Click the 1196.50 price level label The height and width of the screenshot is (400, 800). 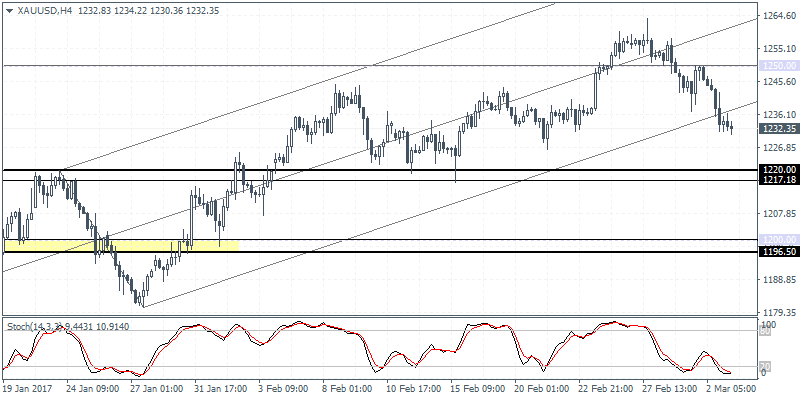777,251
